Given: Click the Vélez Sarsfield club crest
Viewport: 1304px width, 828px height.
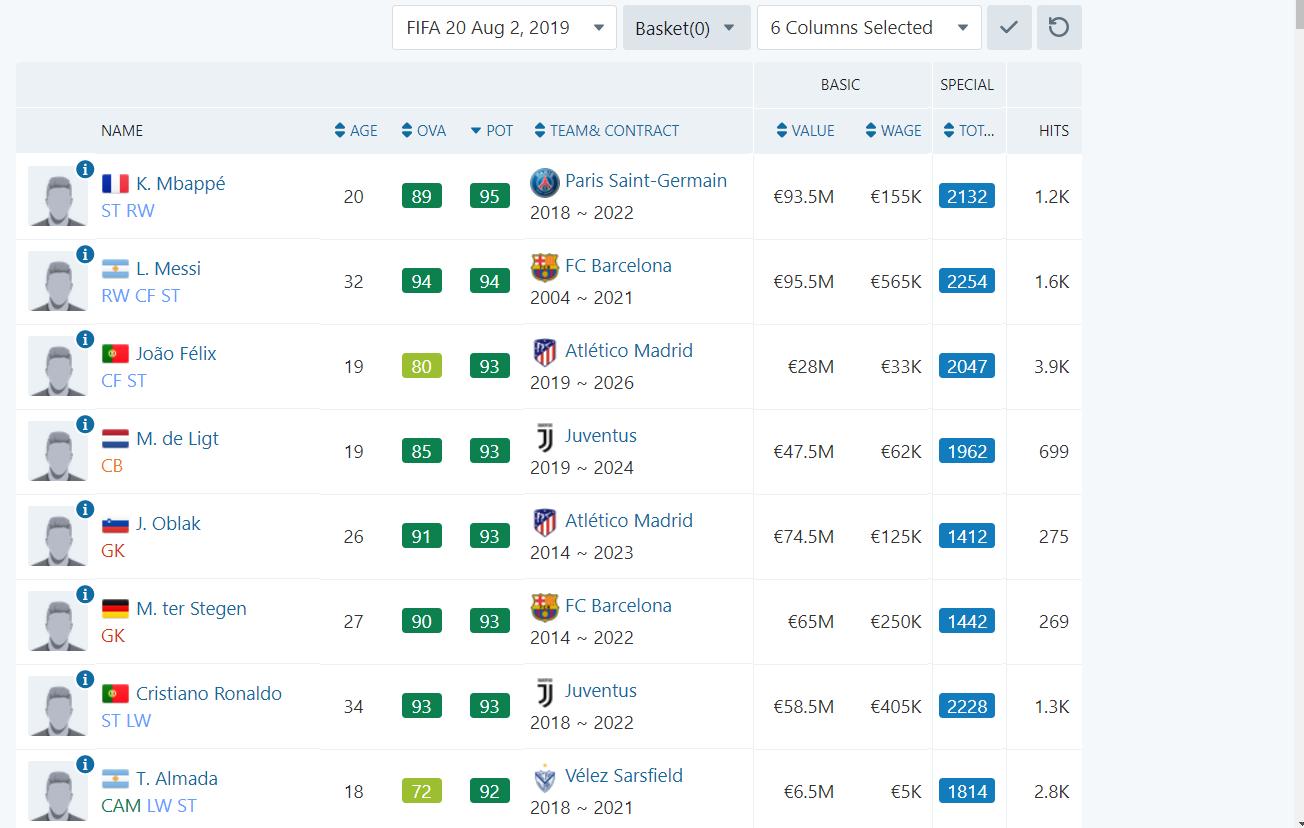Looking at the screenshot, I should coord(544,777).
